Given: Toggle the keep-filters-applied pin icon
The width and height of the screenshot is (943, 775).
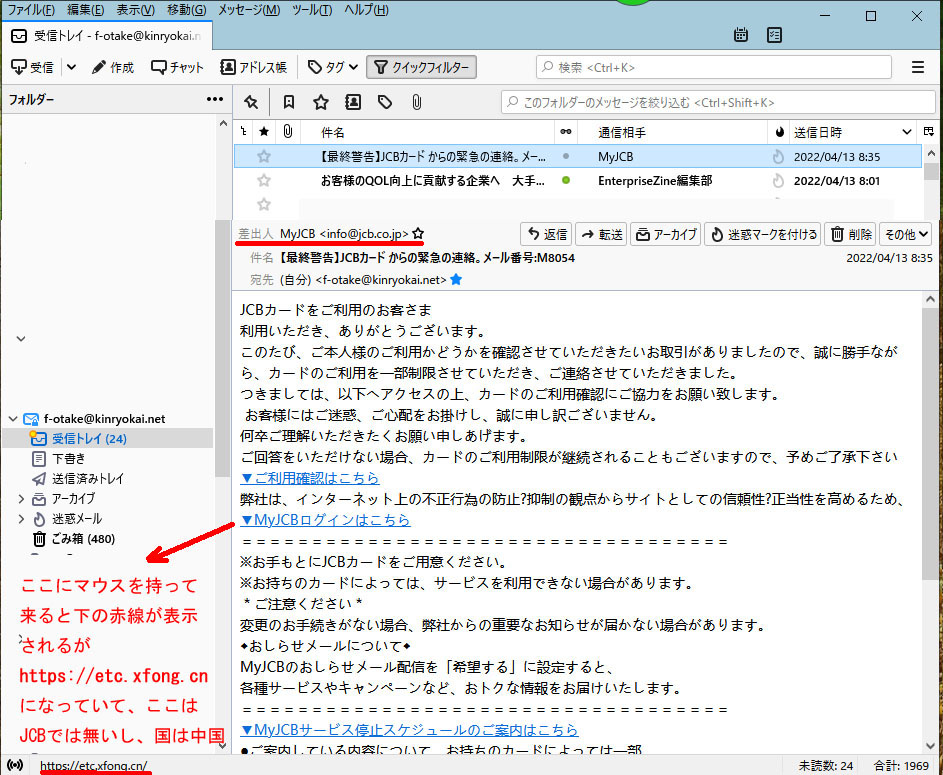Looking at the screenshot, I should (x=251, y=102).
